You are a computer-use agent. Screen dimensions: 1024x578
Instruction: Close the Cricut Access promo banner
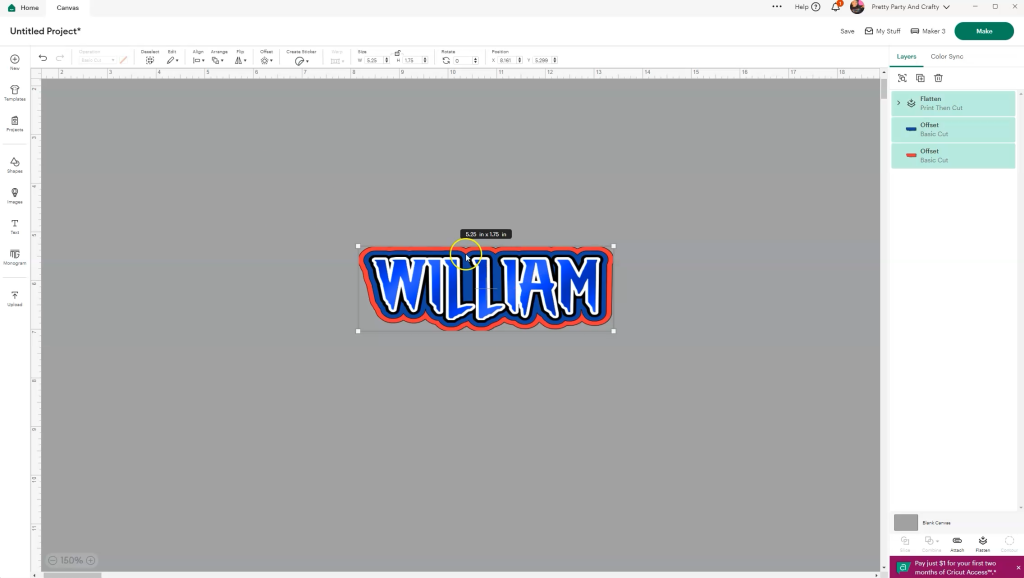click(1017, 568)
